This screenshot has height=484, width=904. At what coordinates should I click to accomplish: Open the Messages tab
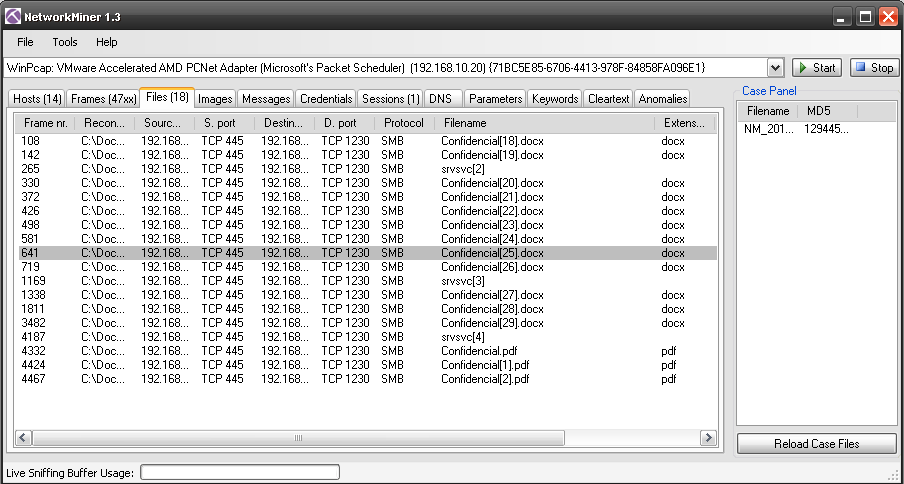266,99
